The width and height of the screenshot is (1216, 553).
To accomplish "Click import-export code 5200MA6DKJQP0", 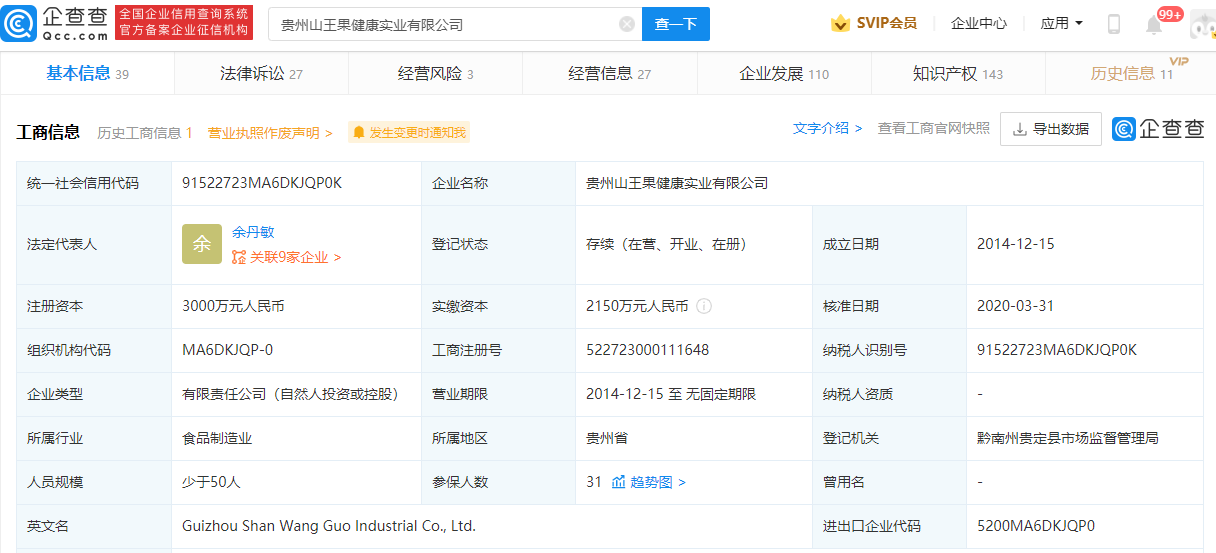I will 1036,525.
